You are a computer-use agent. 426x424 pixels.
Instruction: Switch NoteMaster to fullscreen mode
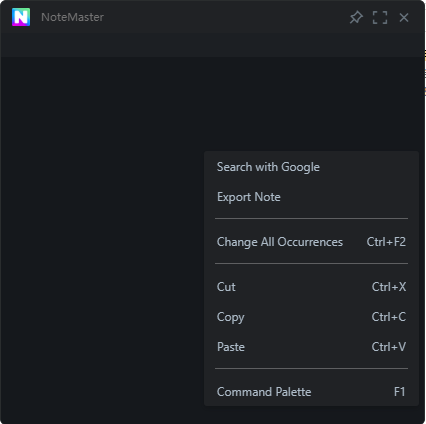tap(380, 17)
